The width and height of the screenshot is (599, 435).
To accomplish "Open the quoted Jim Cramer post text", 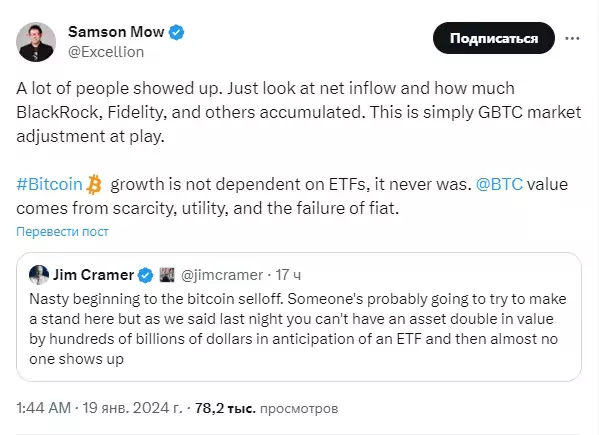I will click(x=297, y=329).
